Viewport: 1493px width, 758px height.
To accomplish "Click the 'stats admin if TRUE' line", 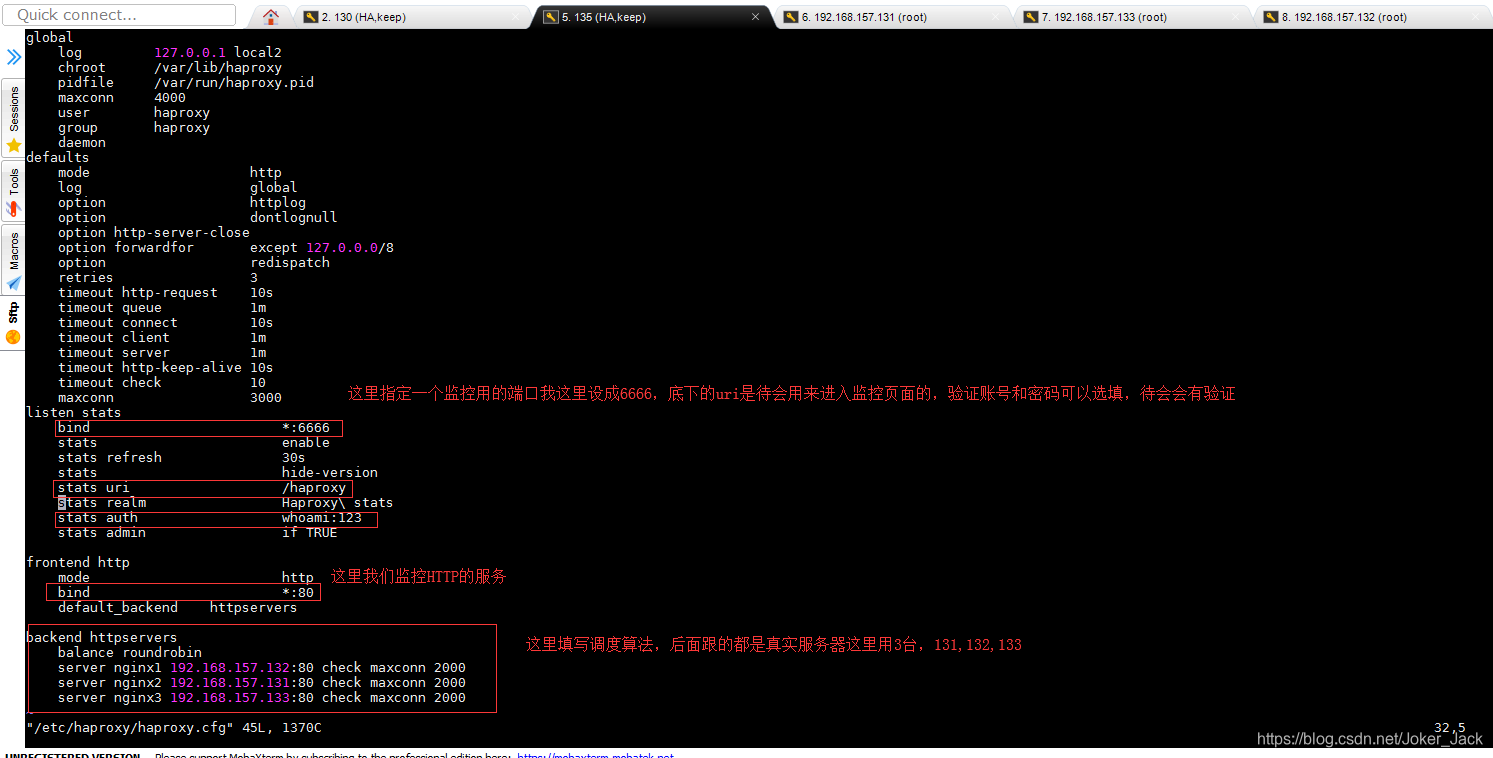I will click(198, 532).
